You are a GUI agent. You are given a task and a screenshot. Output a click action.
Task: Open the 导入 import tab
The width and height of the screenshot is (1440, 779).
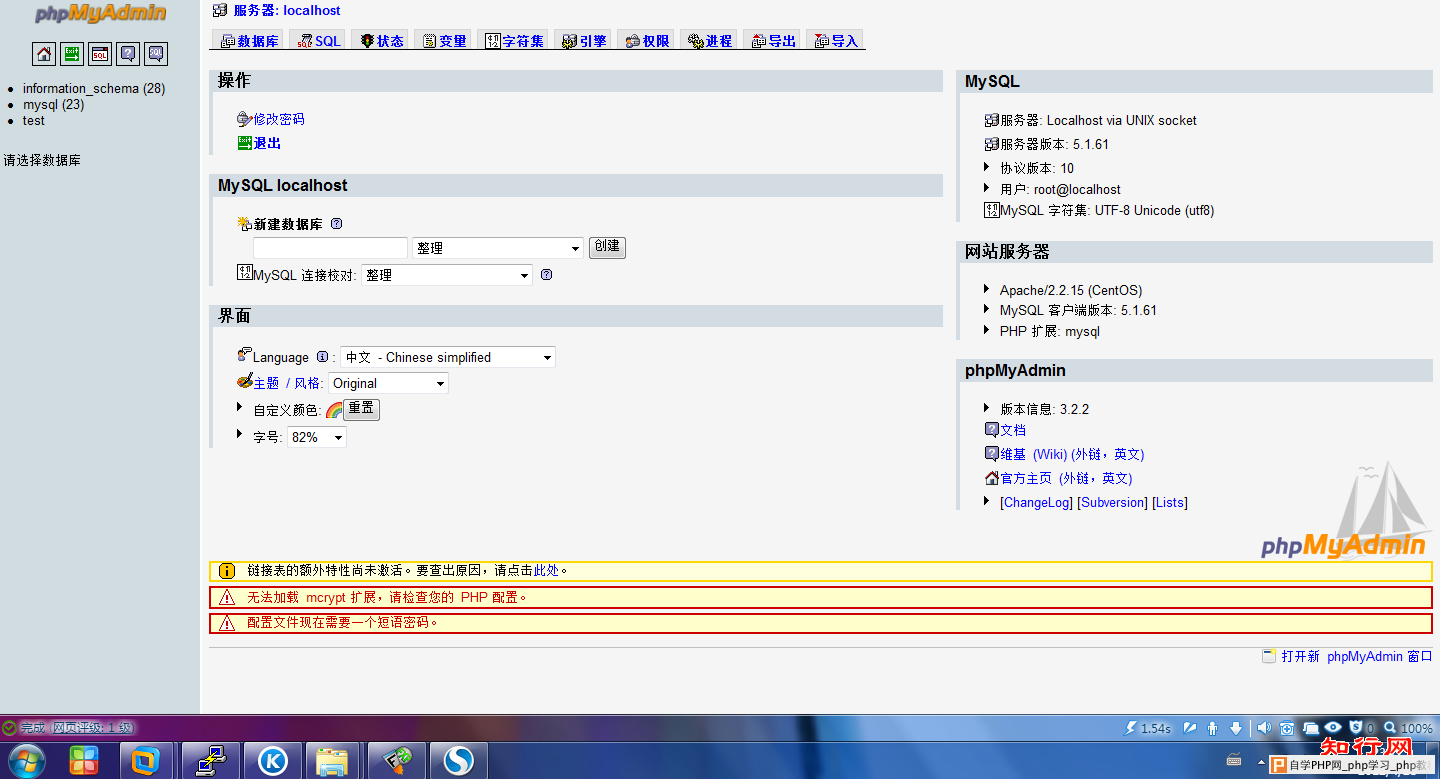(x=836, y=41)
